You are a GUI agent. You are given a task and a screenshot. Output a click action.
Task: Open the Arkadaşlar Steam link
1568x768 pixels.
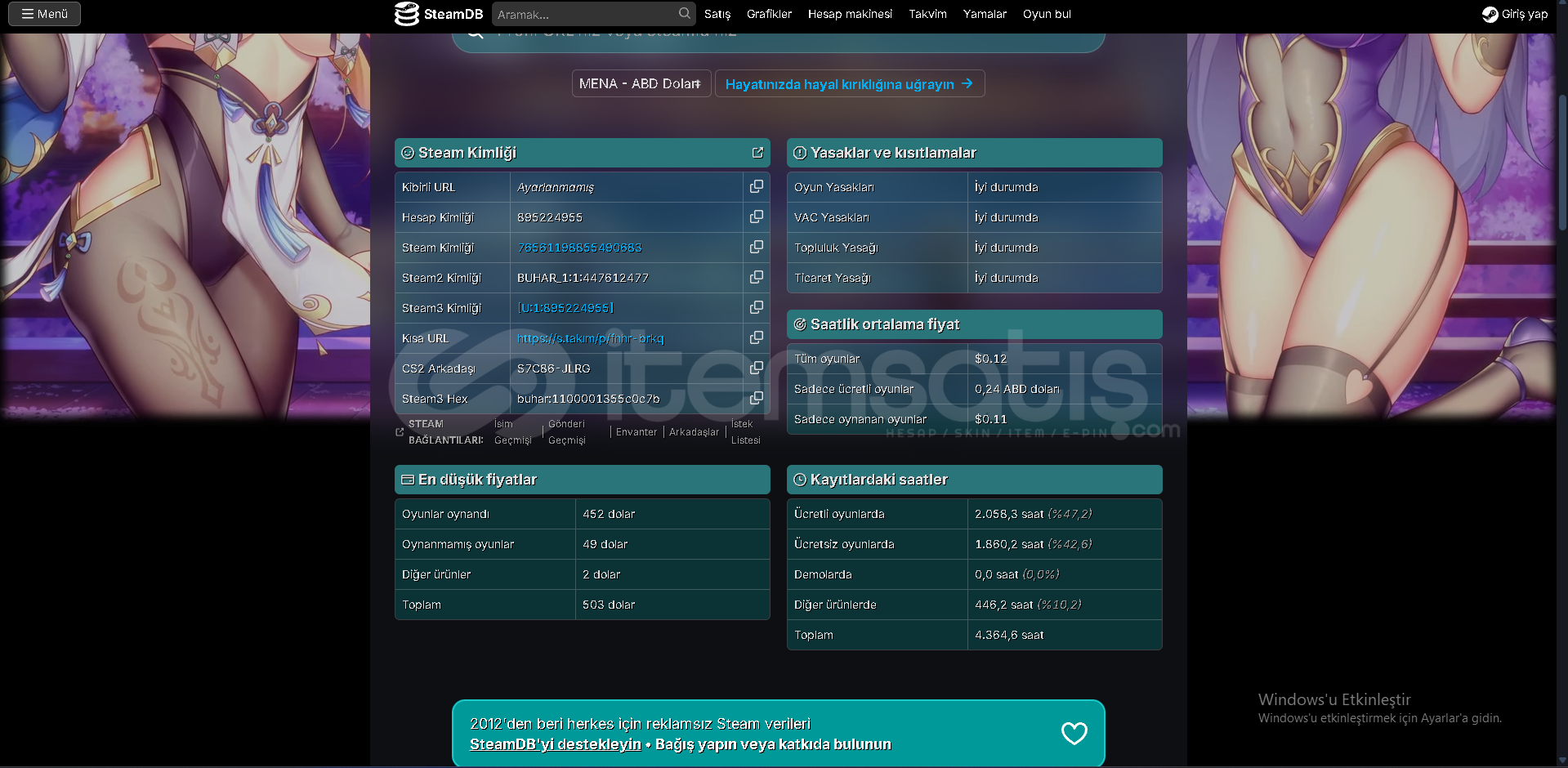coord(695,432)
